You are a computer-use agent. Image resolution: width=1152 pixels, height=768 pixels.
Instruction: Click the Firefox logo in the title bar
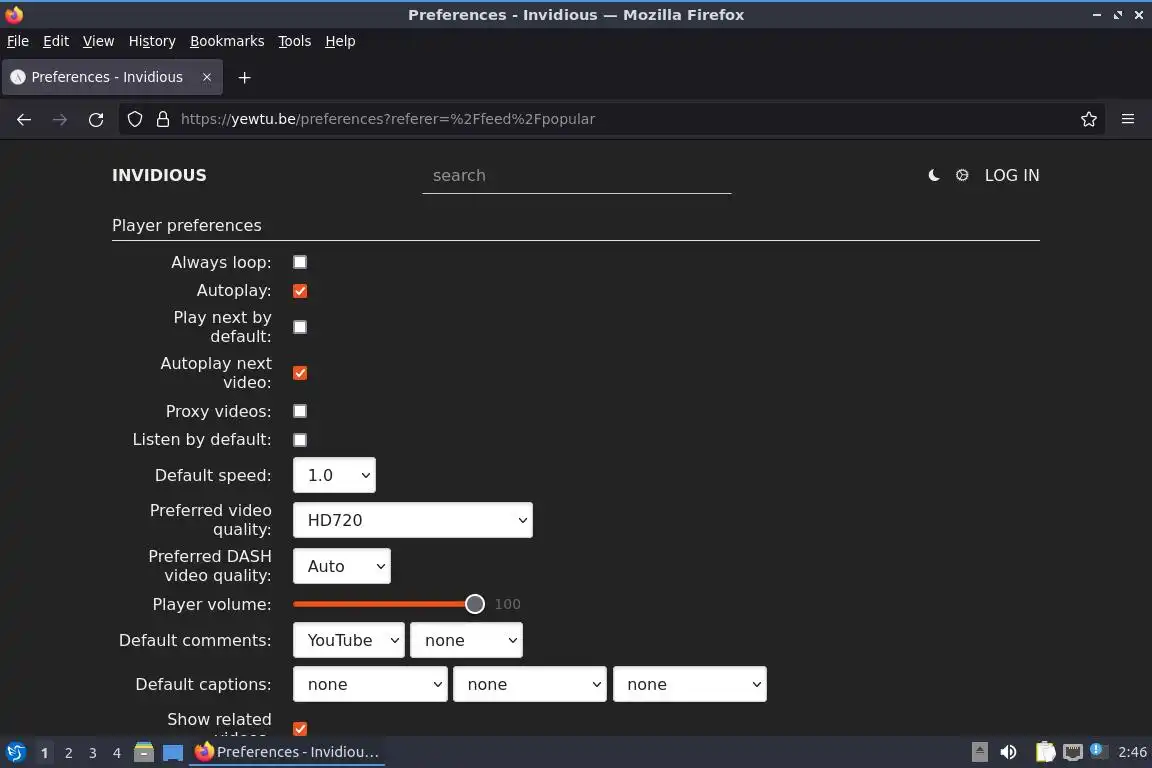[14, 14]
